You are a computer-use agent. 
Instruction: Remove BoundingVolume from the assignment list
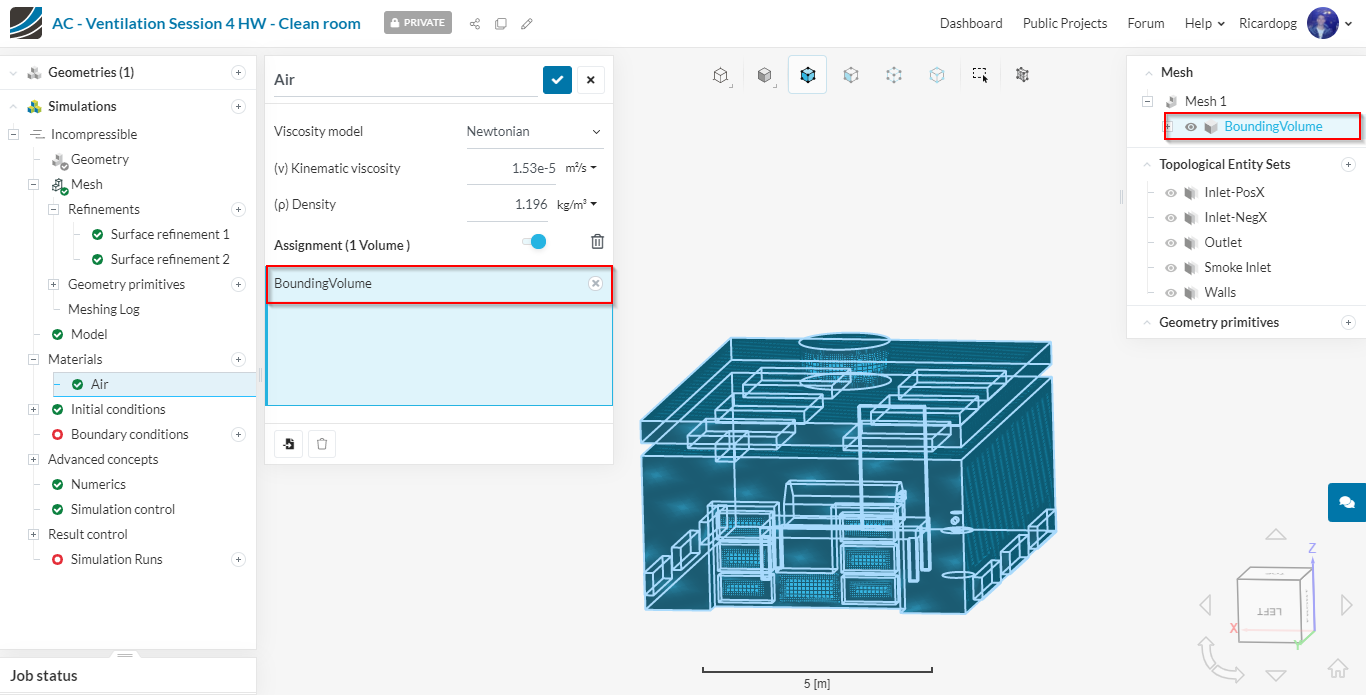595,284
